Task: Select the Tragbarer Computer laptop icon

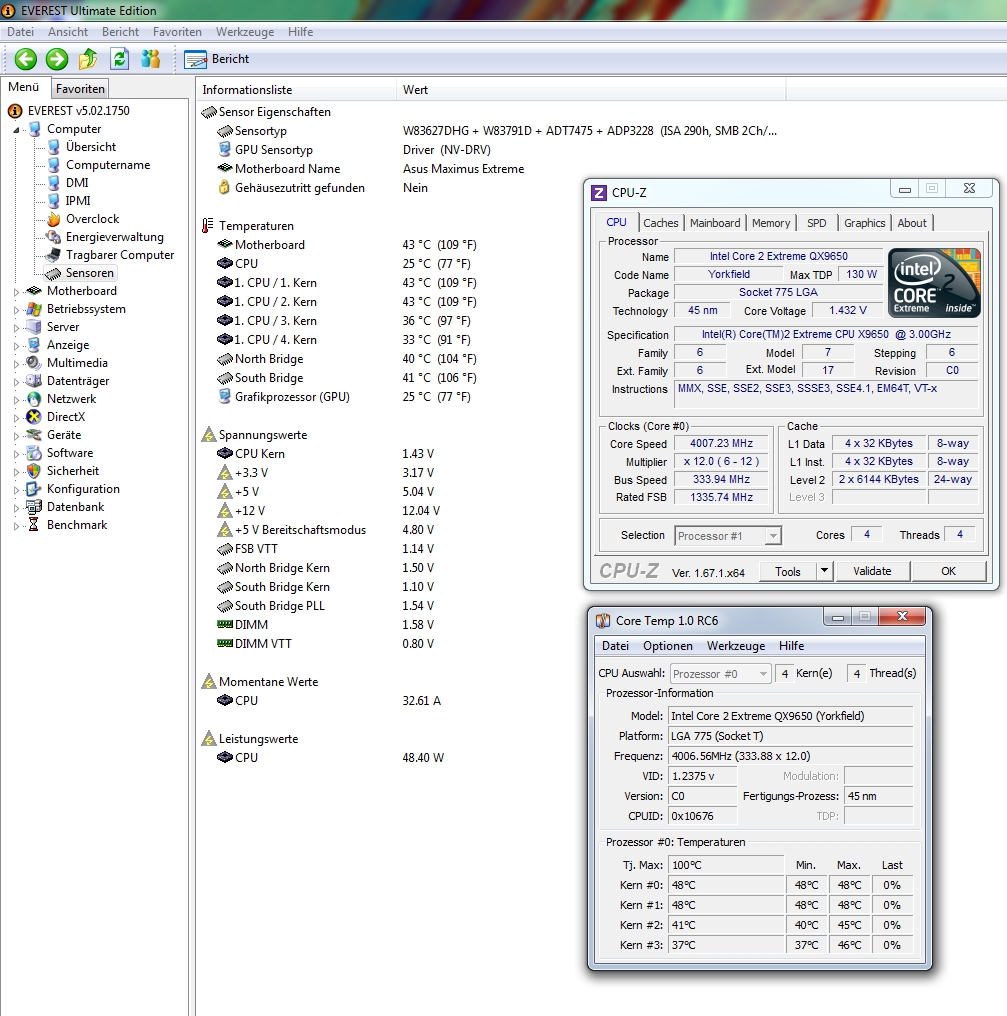Action: point(54,255)
